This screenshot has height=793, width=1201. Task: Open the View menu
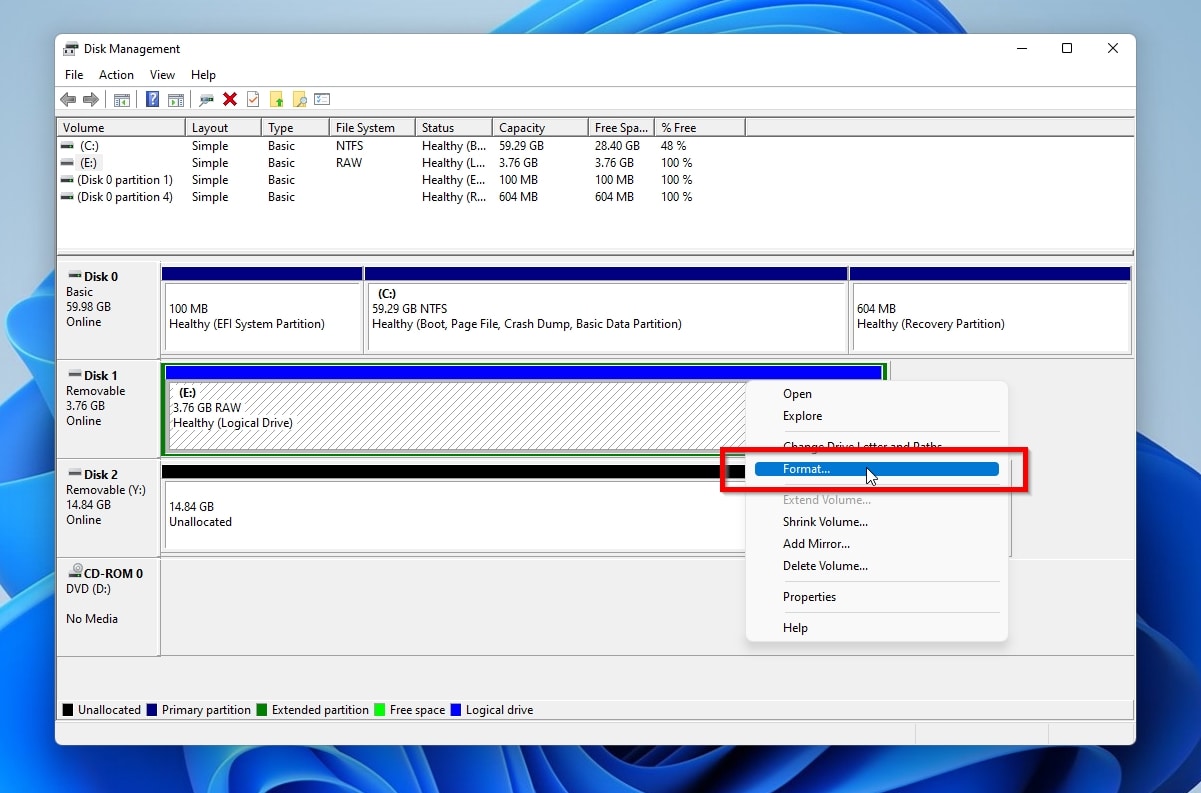(x=162, y=74)
